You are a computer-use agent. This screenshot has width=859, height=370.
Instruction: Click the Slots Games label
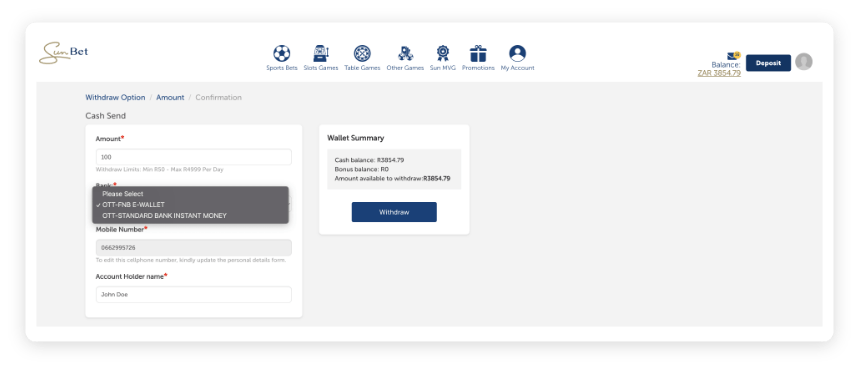(x=321, y=68)
